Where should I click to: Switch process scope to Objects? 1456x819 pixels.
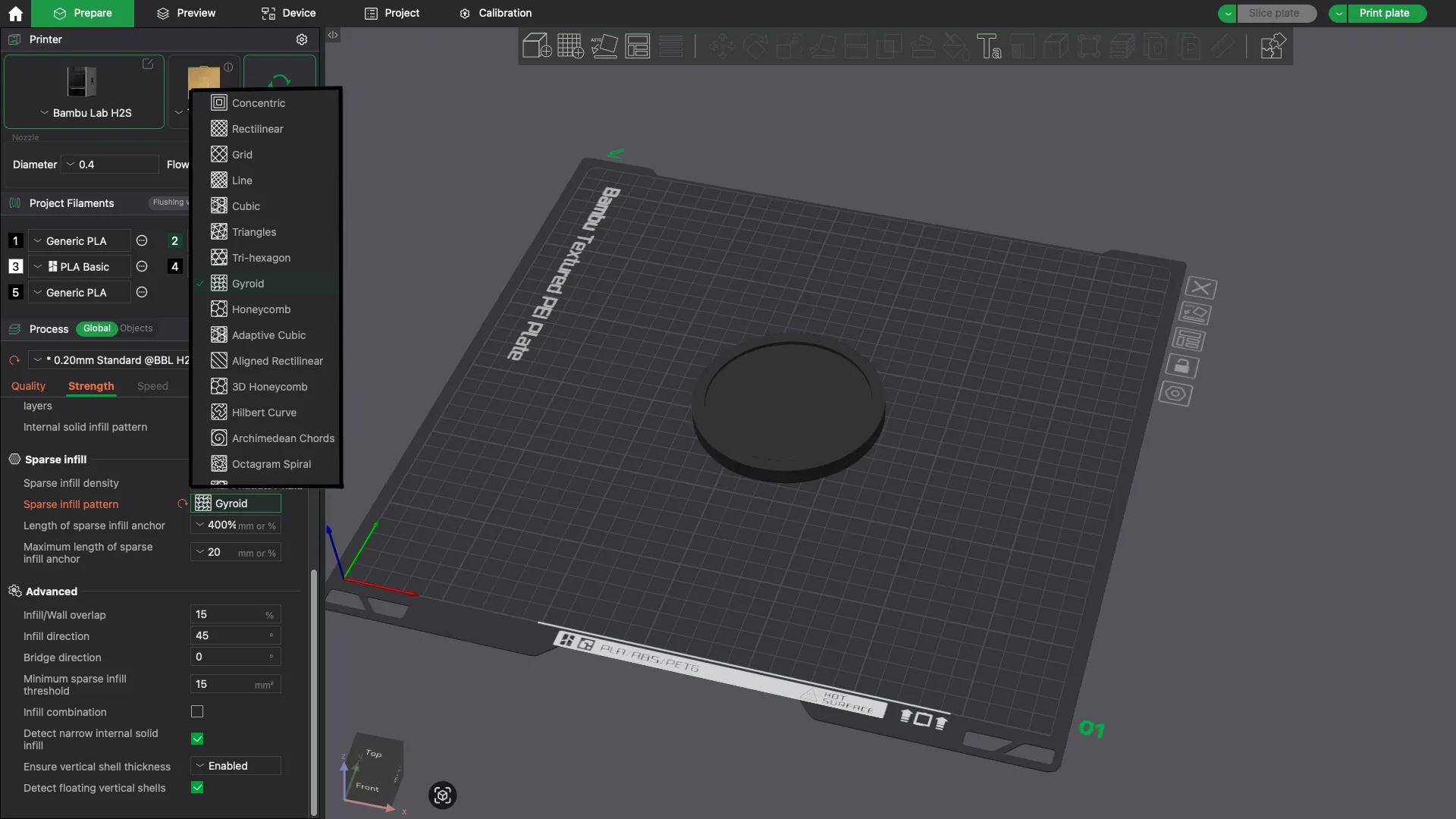click(136, 328)
